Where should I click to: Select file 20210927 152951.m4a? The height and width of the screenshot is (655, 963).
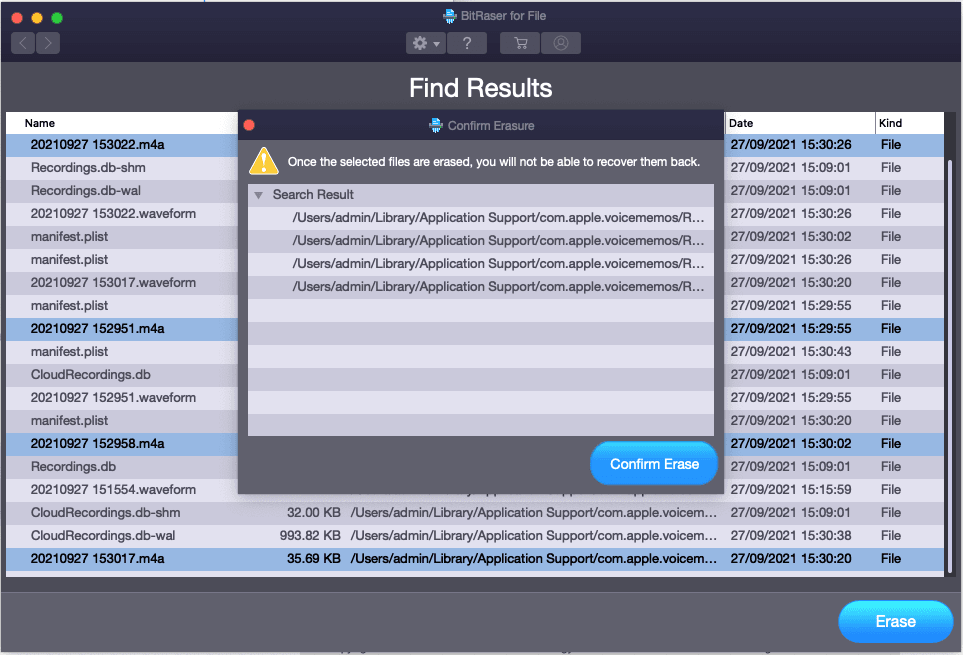[98, 329]
